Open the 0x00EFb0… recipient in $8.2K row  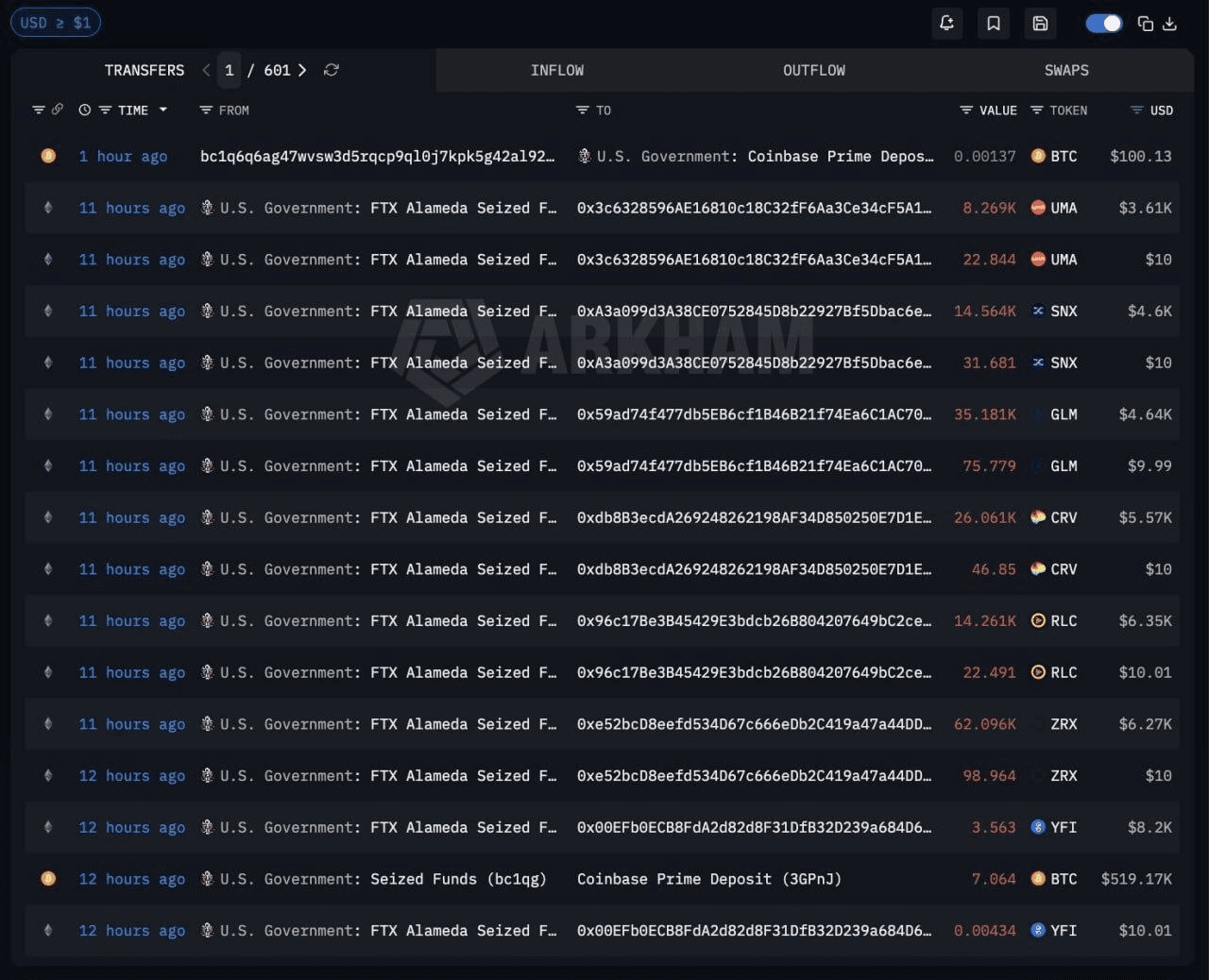pos(755,827)
